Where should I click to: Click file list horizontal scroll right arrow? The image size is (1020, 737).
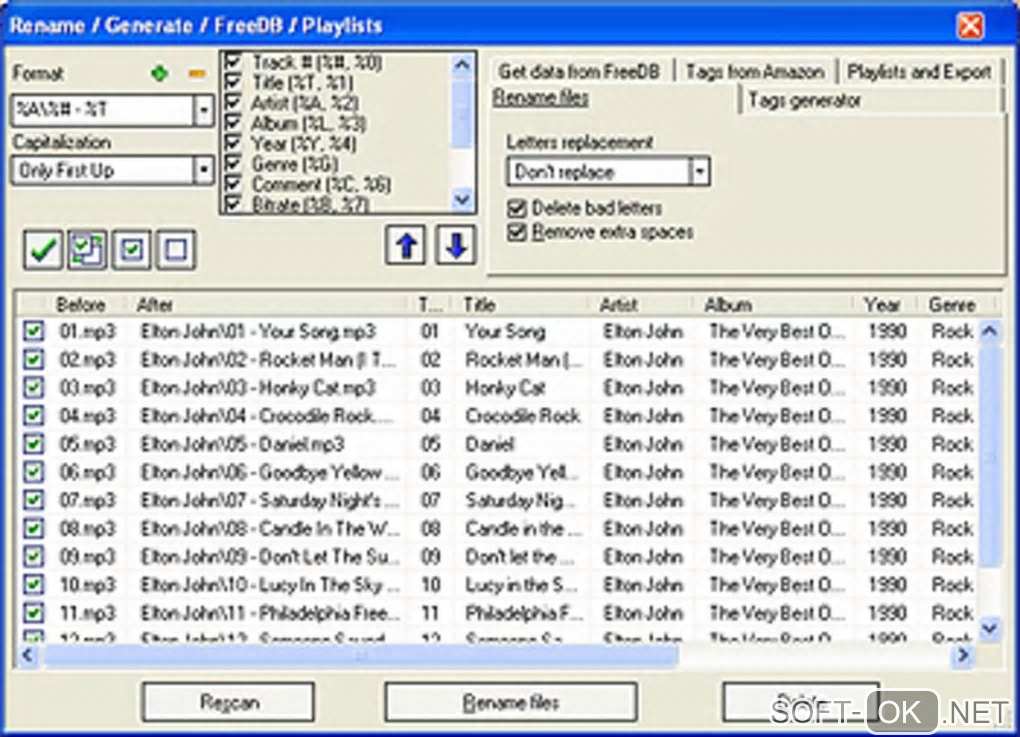(963, 655)
